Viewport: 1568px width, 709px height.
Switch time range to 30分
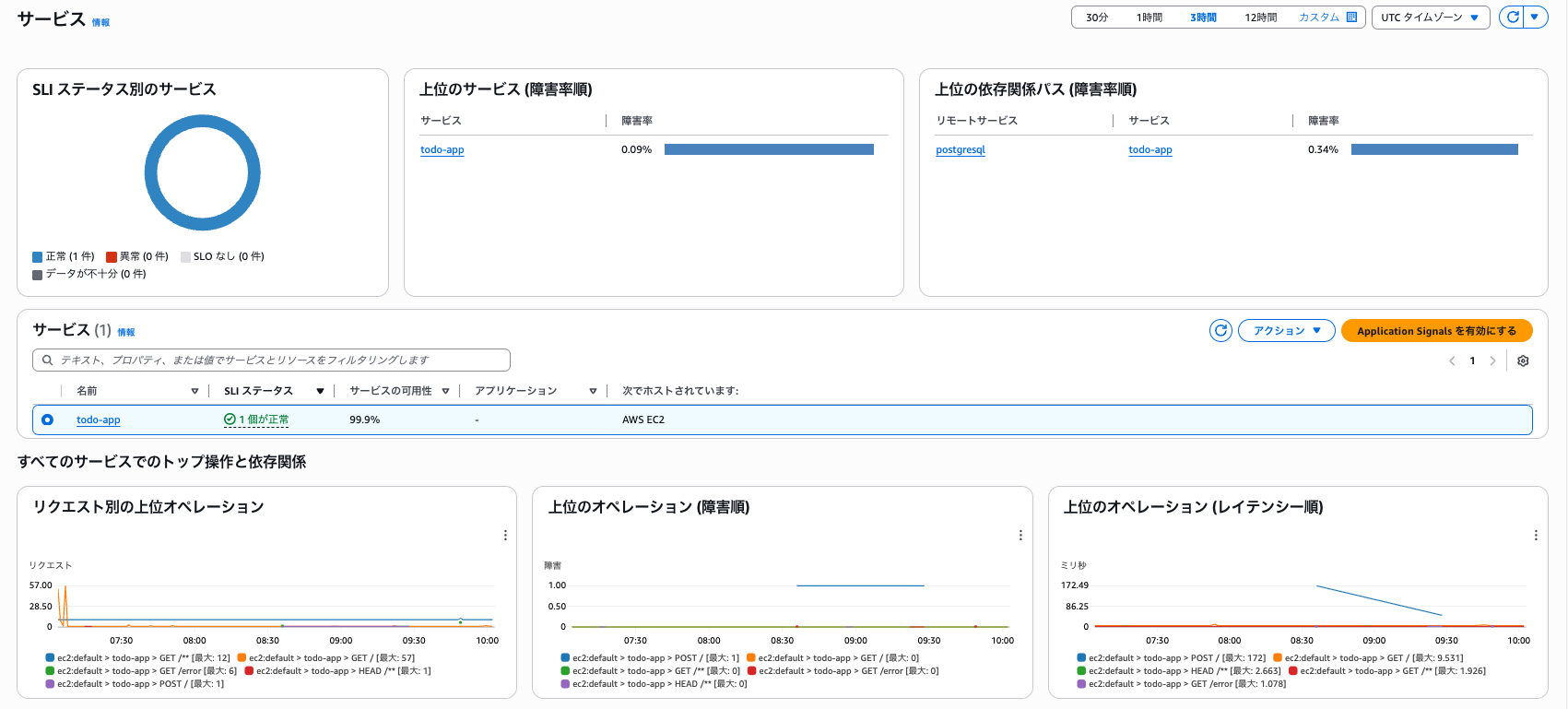1097,18
